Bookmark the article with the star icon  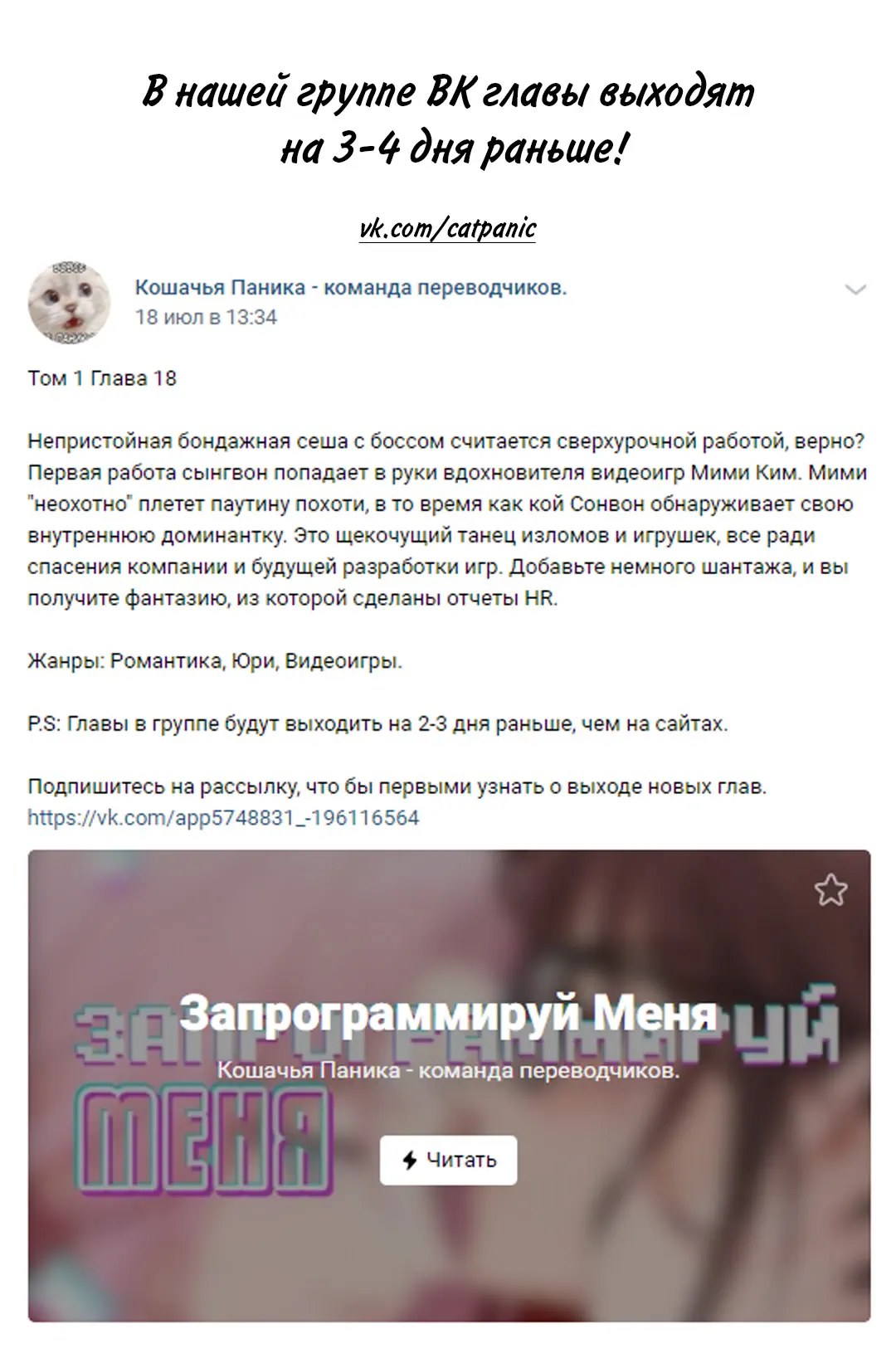coord(830,890)
